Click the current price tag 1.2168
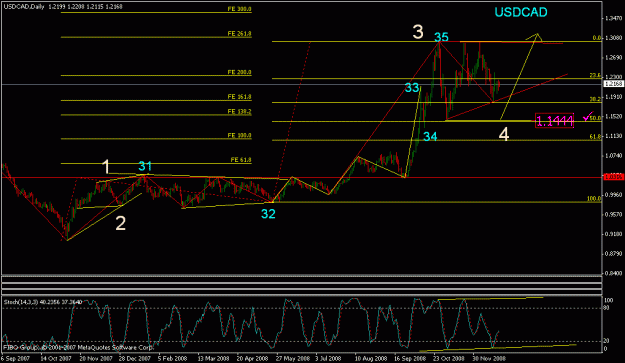Screen dimensions: 625x363 tap(614, 84)
